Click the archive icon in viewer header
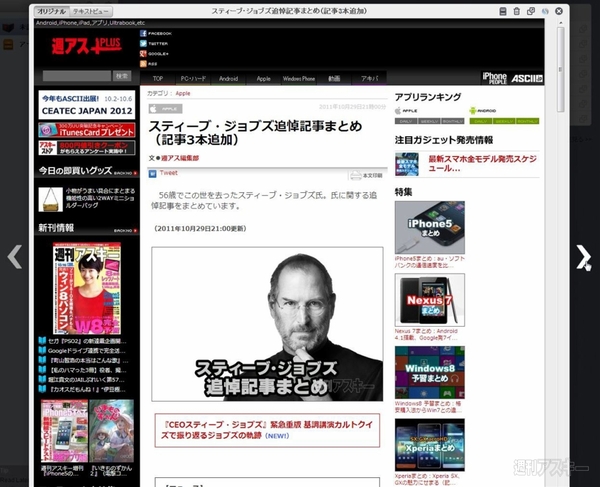Viewport: 600px width, 487px height. [503, 11]
